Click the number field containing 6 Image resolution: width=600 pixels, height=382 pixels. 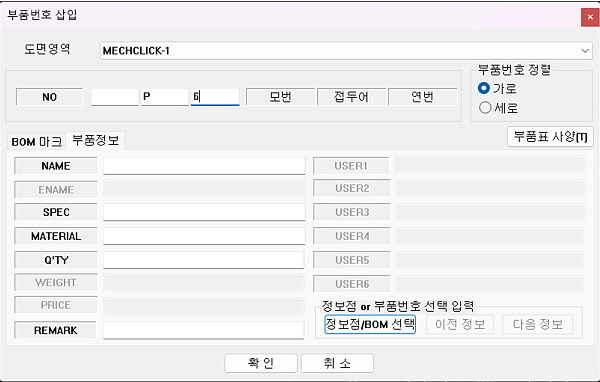coord(215,97)
